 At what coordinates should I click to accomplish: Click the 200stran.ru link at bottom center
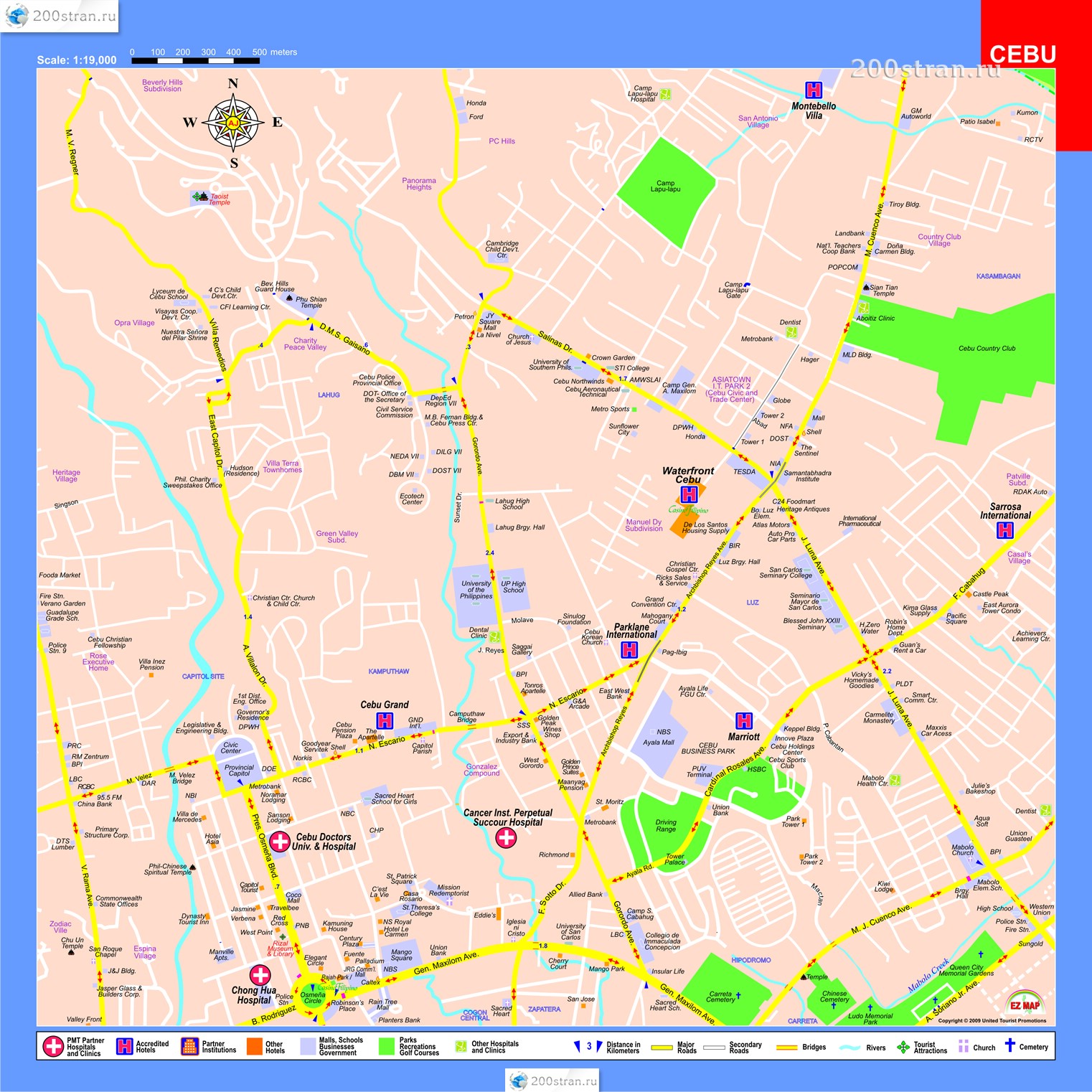point(552,1081)
